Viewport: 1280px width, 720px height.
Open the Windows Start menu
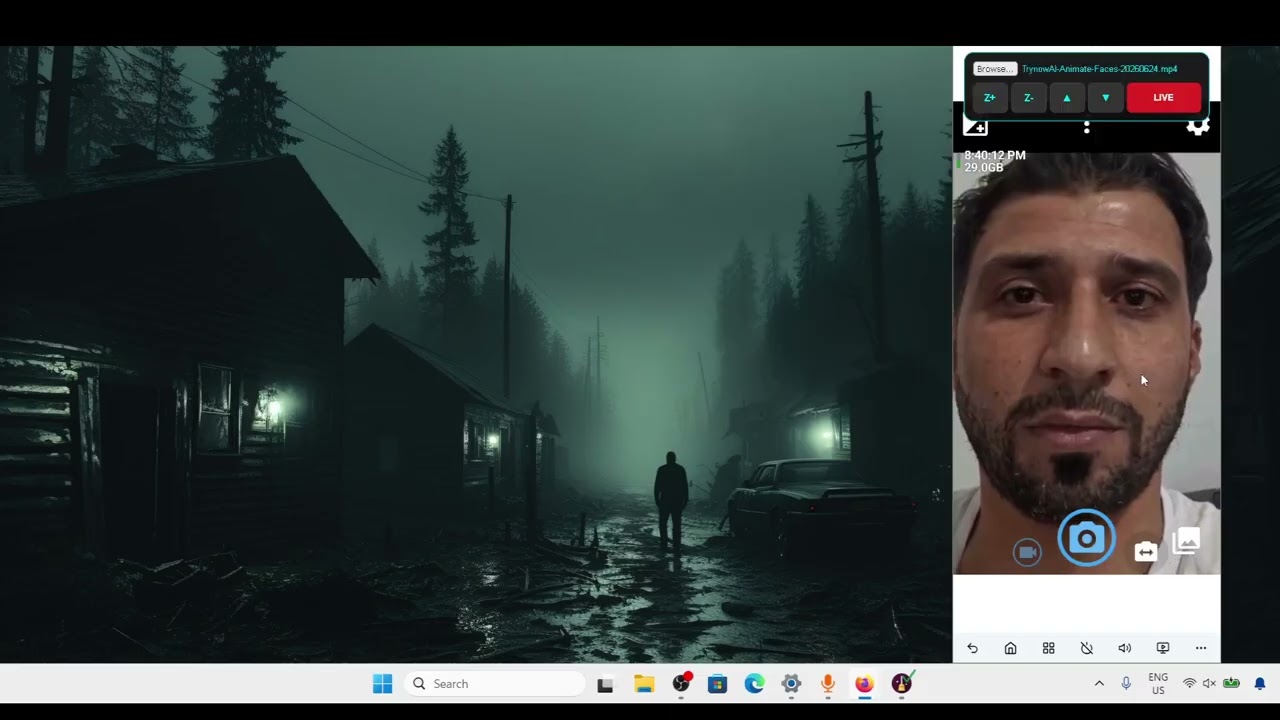pos(382,684)
